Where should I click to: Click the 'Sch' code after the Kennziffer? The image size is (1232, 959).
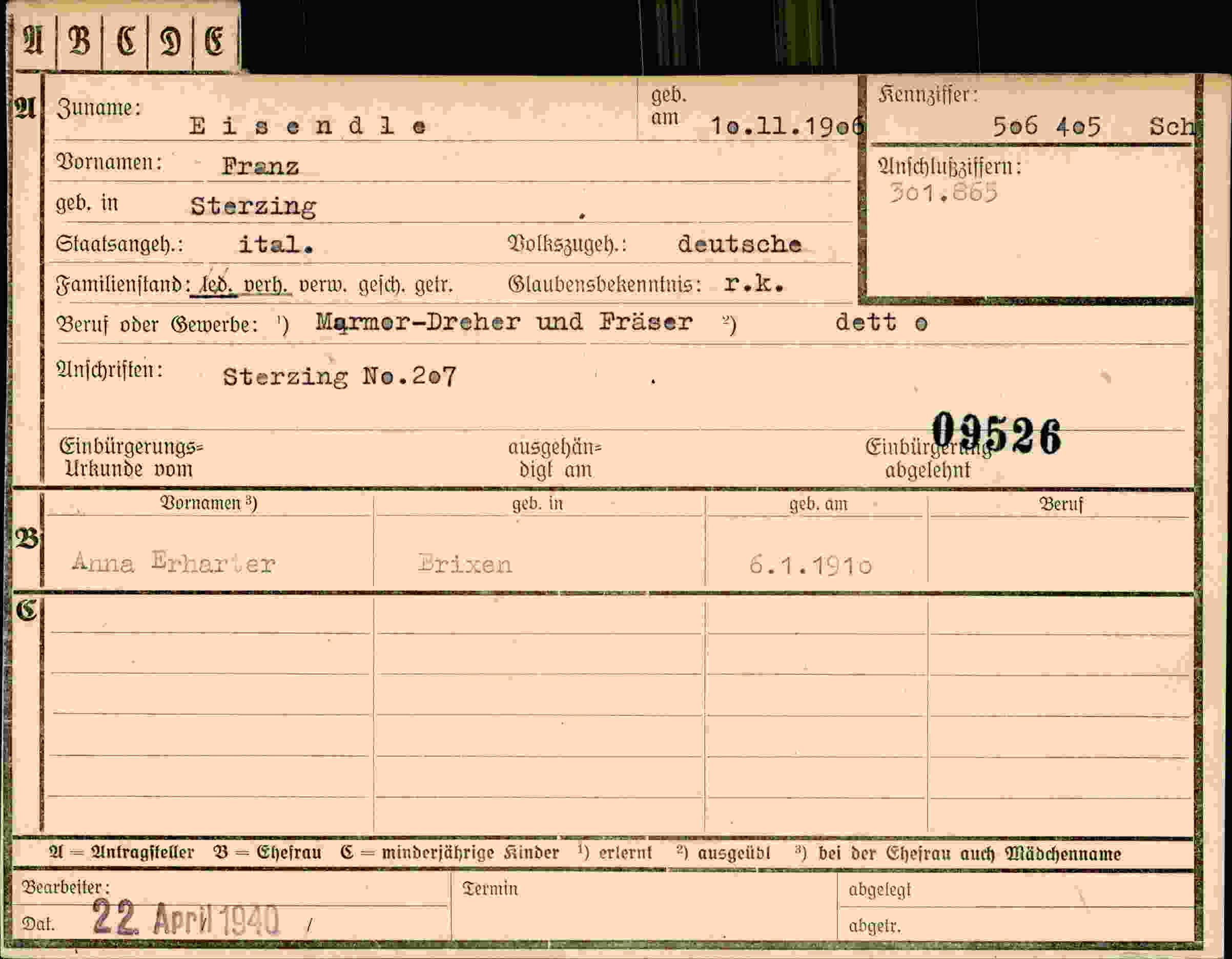click(x=1172, y=127)
